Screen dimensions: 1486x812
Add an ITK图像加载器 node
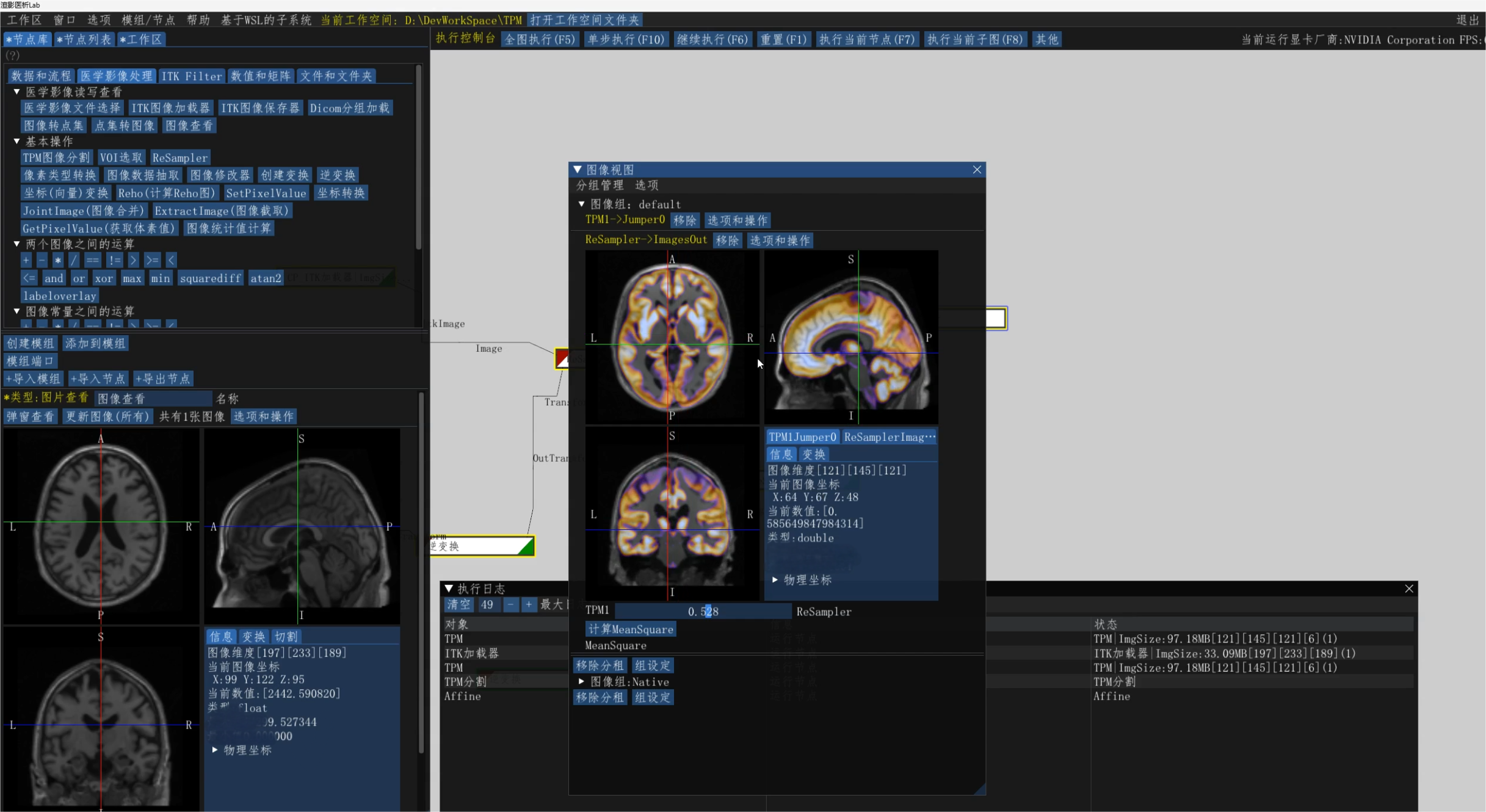(x=170, y=107)
